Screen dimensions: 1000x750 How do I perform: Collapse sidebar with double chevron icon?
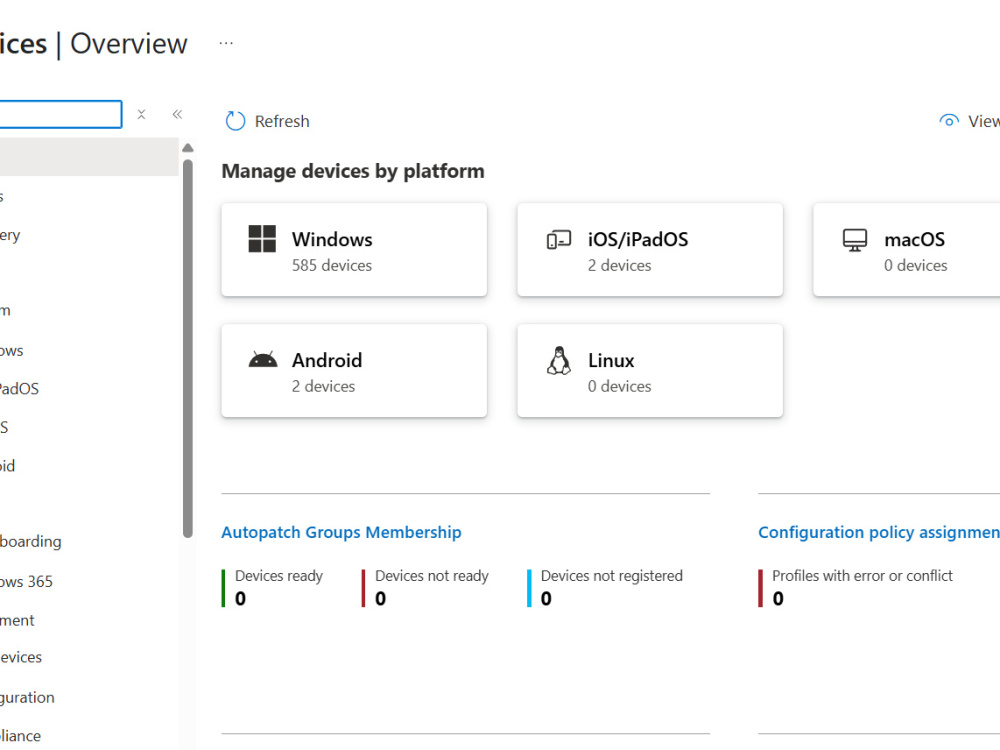point(177,114)
